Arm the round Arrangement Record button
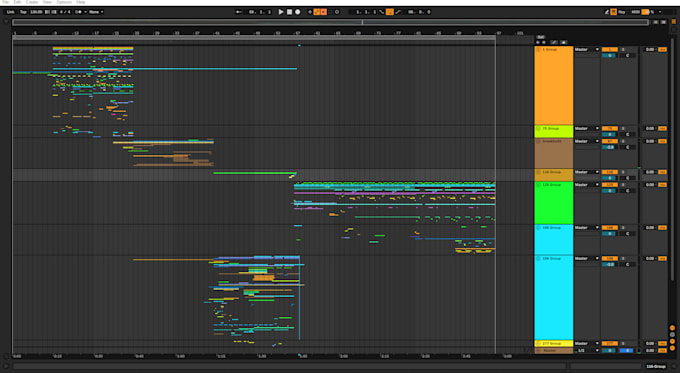Screen dimensions: 680x373 point(298,12)
